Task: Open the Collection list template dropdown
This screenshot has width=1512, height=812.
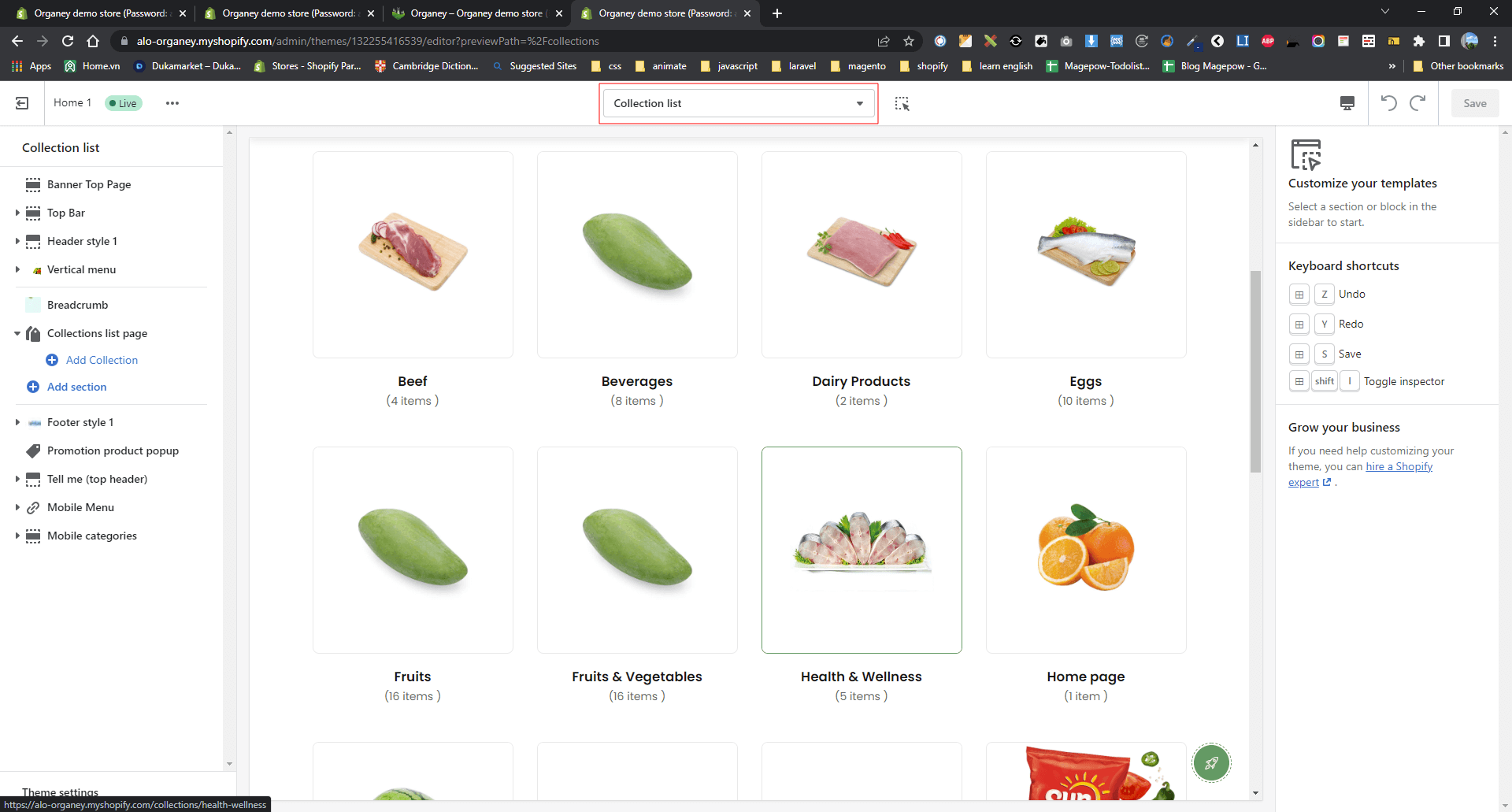Action: point(738,103)
